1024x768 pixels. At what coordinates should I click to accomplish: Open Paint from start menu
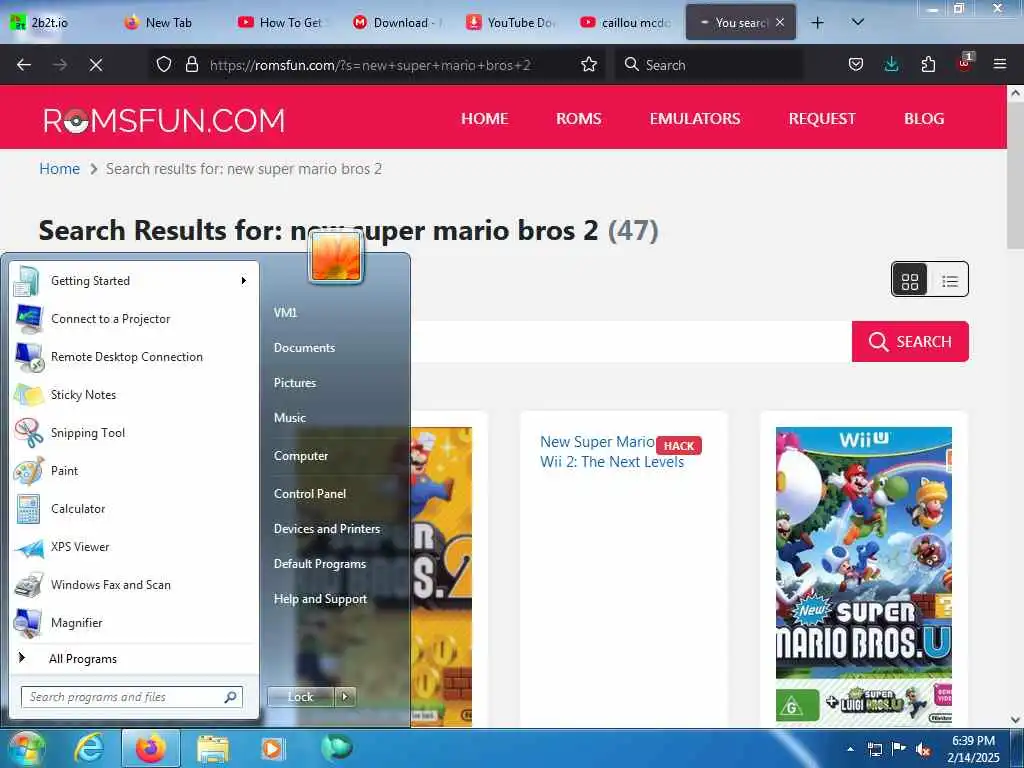(x=135, y=471)
